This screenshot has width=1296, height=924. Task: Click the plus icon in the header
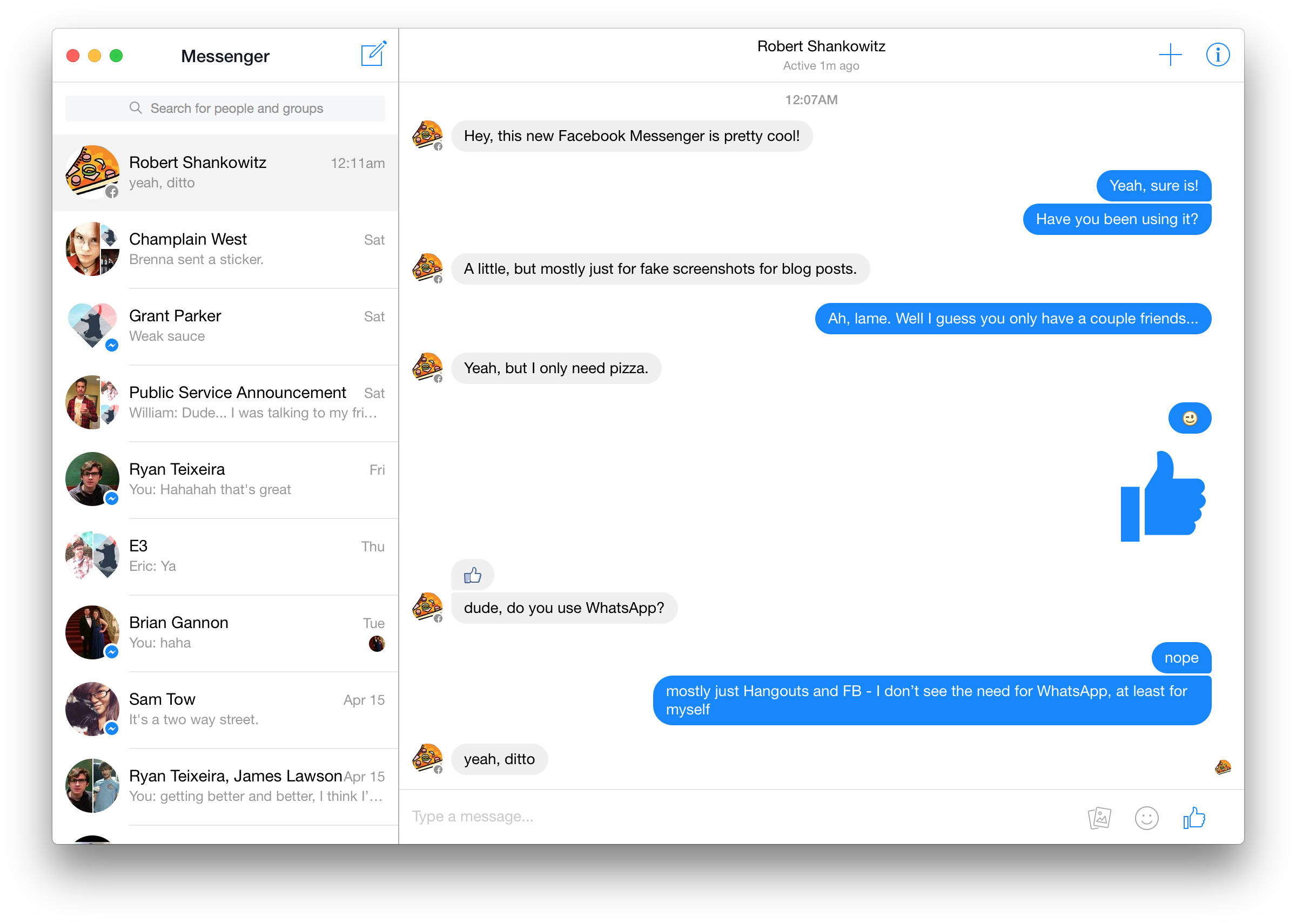click(1170, 55)
